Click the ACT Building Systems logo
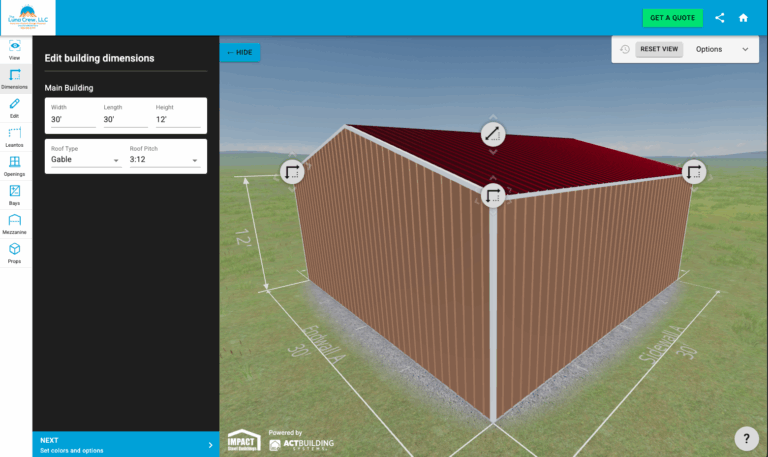Viewport: 768px width, 457px height. point(301,444)
